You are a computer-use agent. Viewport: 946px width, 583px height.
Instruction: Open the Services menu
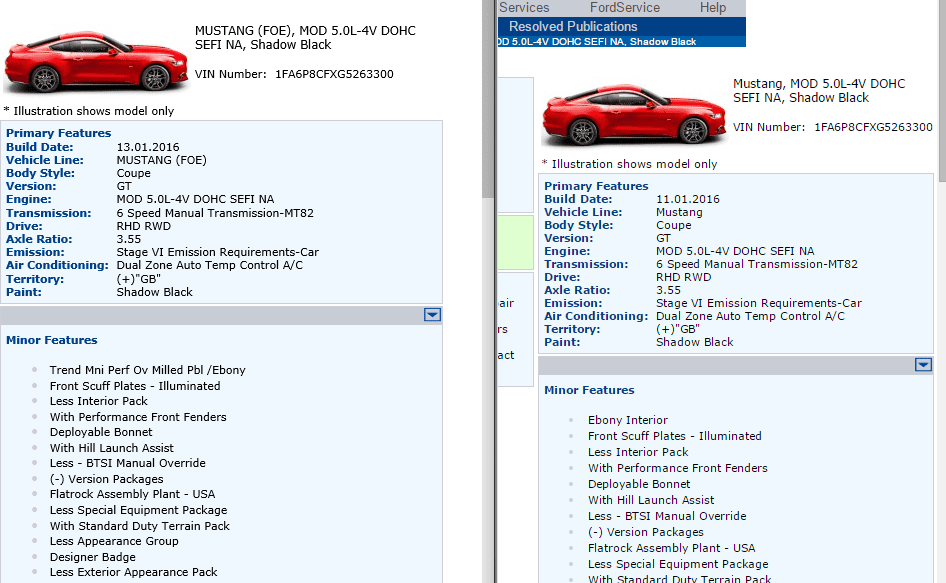tap(524, 8)
